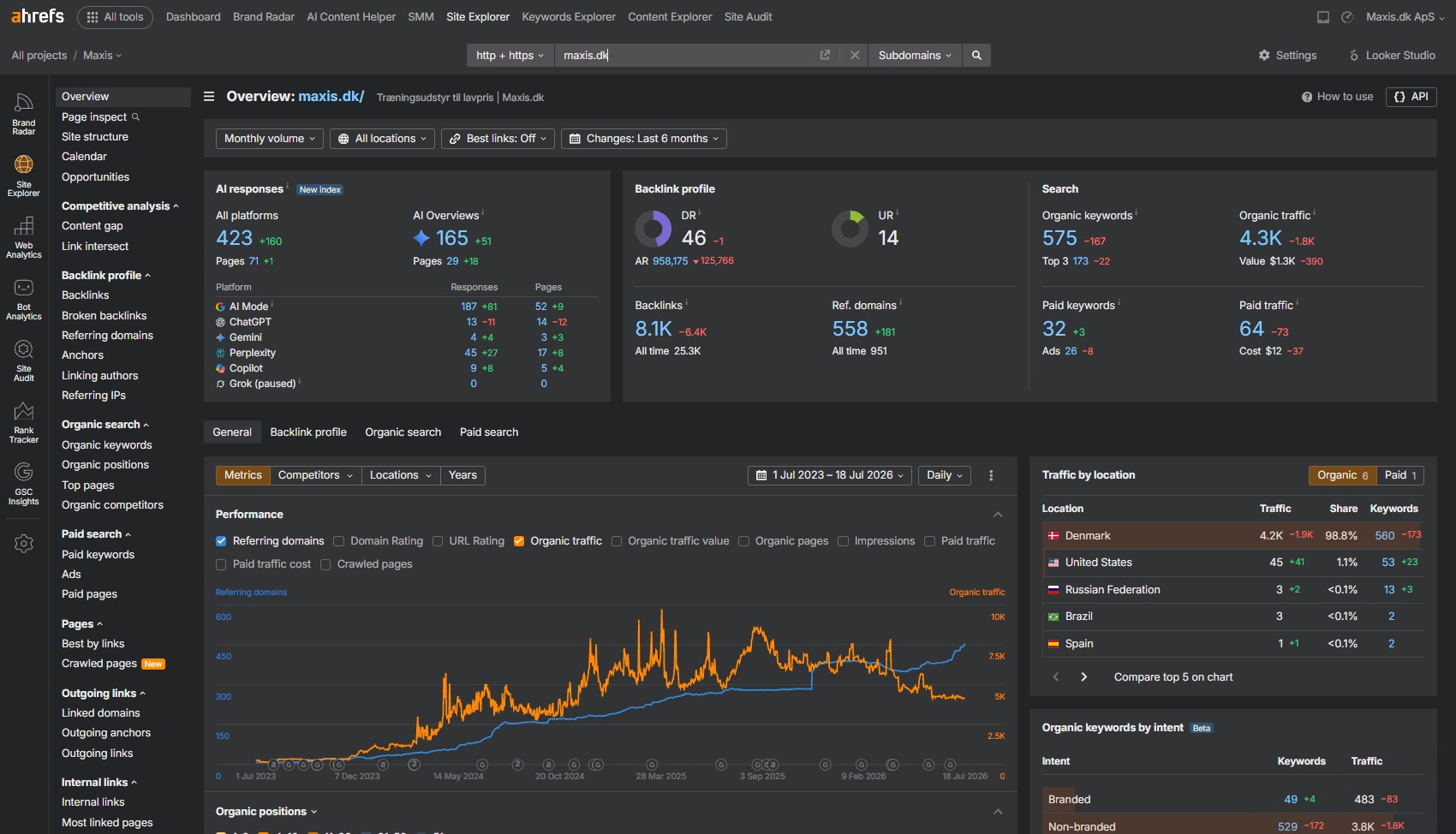This screenshot has height=834, width=1456.
Task: Open Site Audit sidebar icon
Action: 24,360
